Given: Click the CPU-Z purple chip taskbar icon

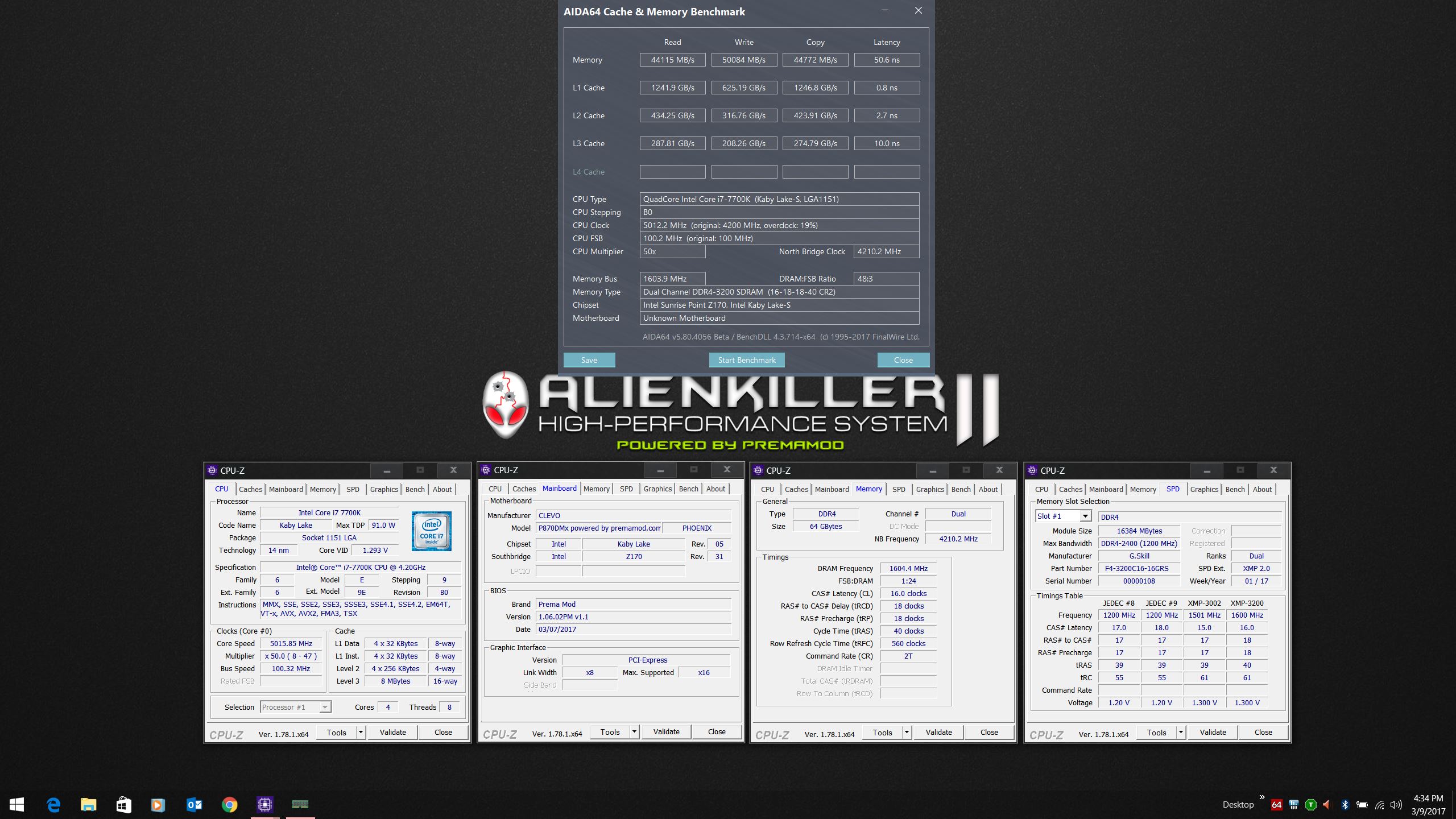Looking at the screenshot, I should click(264, 804).
